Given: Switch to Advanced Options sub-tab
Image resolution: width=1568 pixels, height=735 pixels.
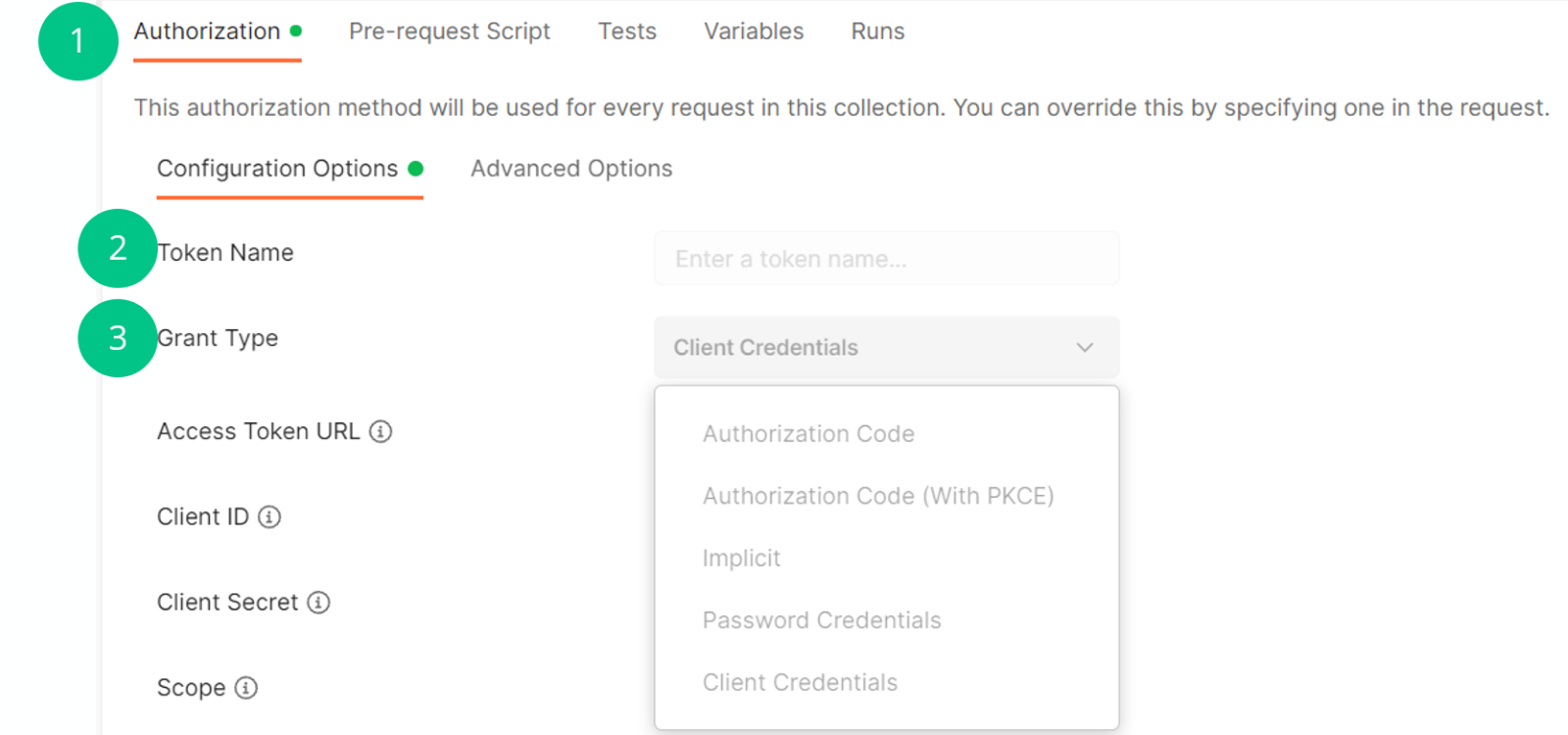Looking at the screenshot, I should (x=571, y=169).
